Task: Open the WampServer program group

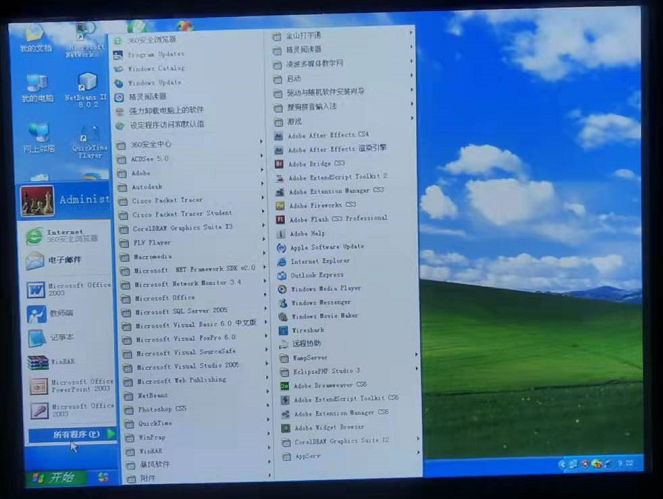Action: (x=311, y=356)
